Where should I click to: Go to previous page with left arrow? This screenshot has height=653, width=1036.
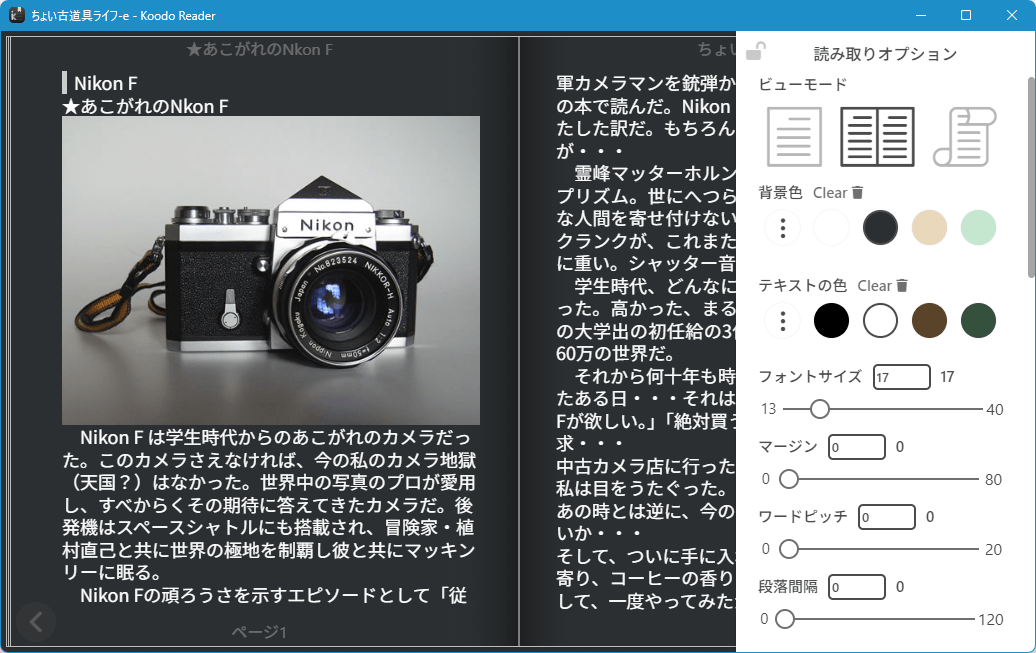coord(36,622)
